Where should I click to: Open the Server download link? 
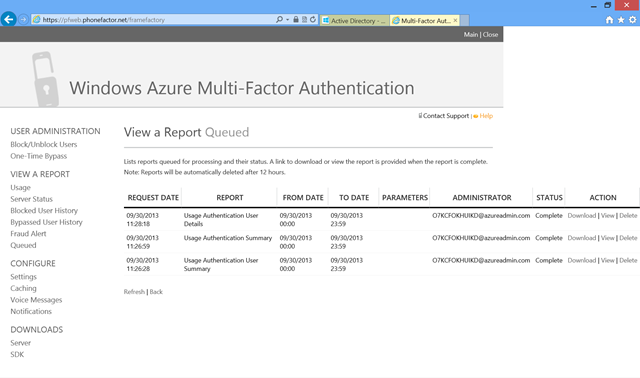(20, 343)
